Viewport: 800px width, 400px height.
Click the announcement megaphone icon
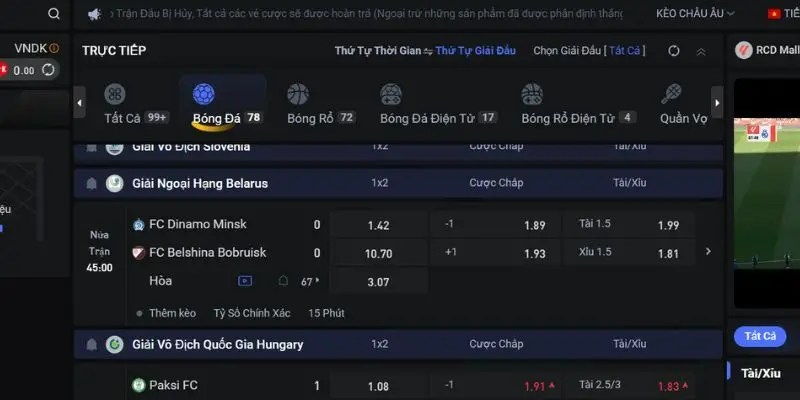(x=94, y=14)
